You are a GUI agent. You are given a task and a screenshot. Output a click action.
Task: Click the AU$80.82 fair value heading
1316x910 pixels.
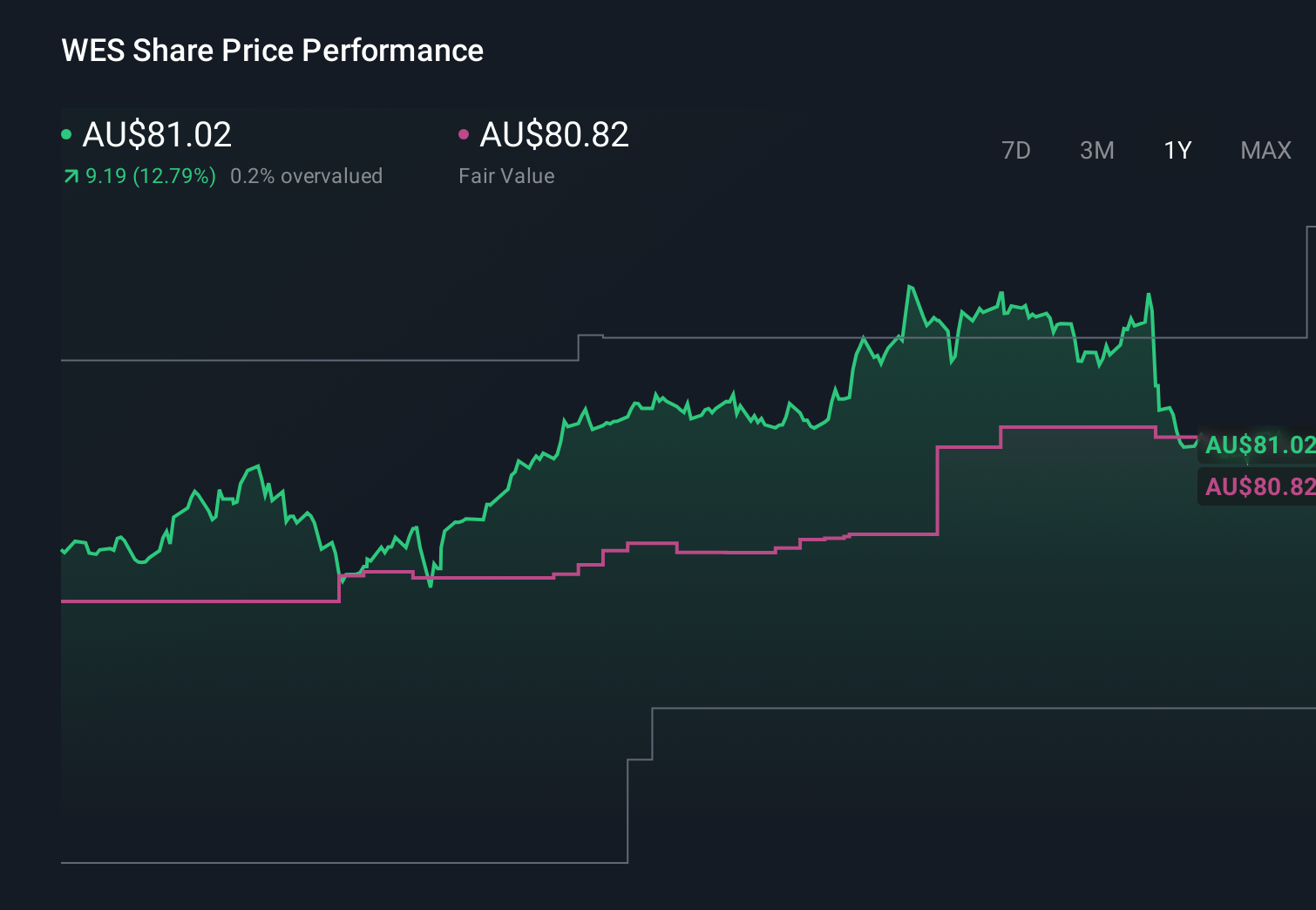(x=555, y=135)
